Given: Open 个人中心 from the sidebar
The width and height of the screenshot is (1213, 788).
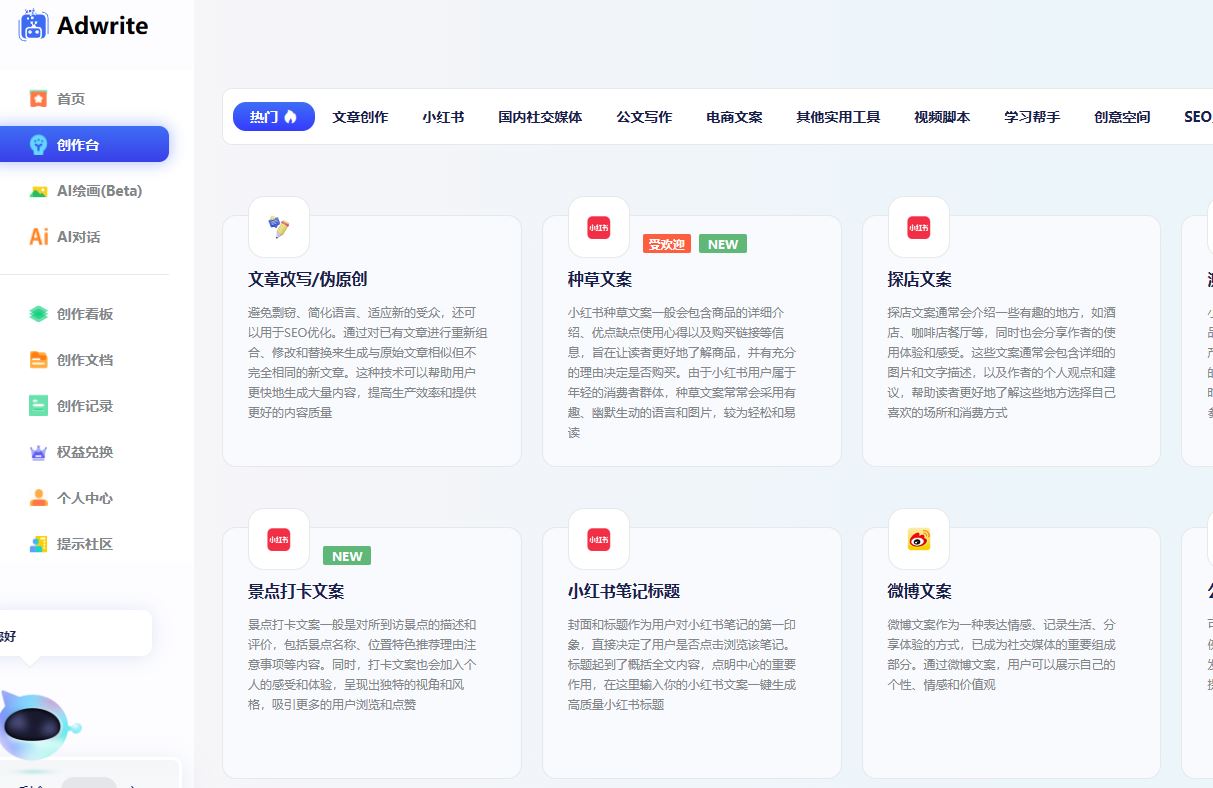Looking at the screenshot, I should (84, 498).
